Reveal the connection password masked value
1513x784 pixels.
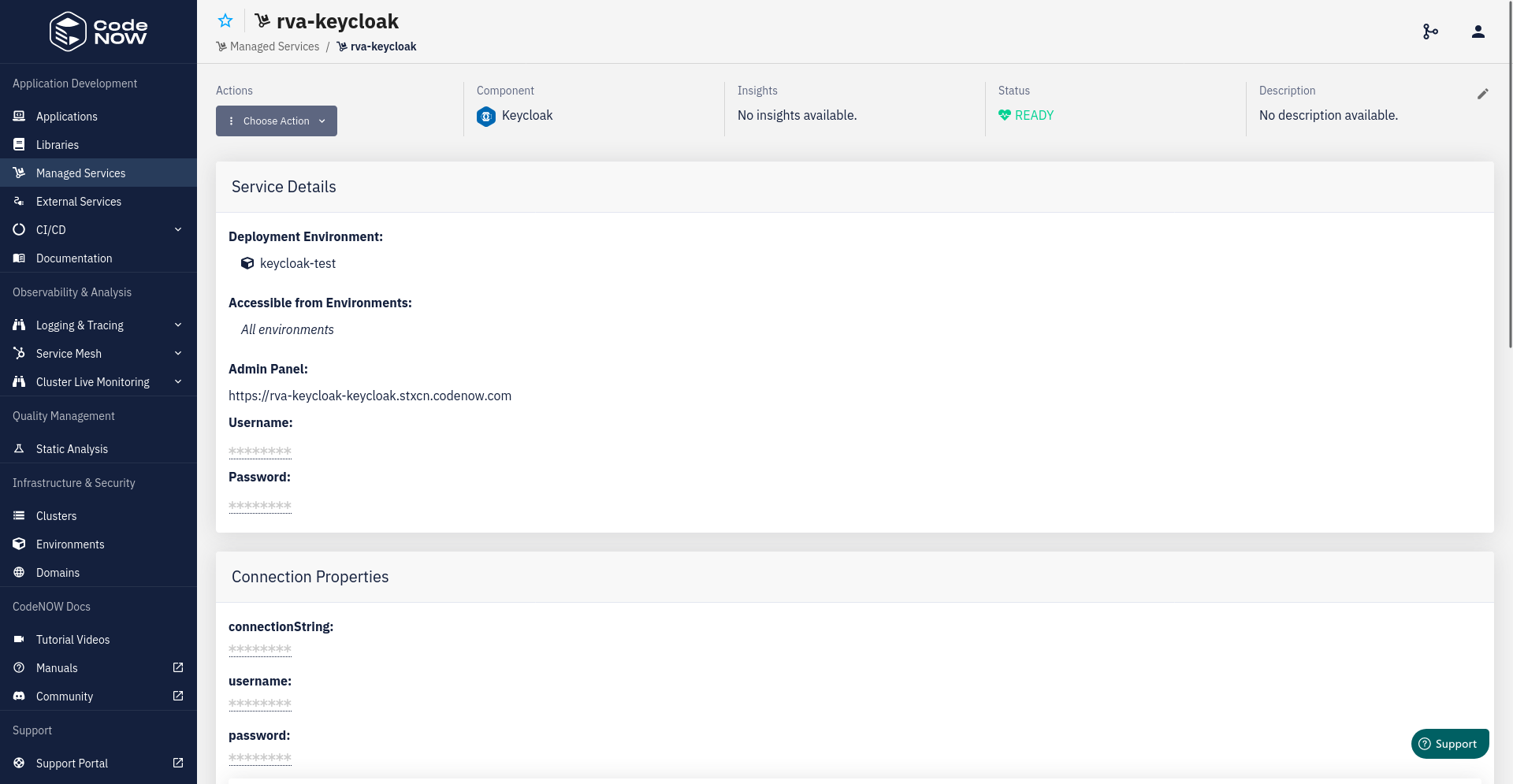(260, 758)
